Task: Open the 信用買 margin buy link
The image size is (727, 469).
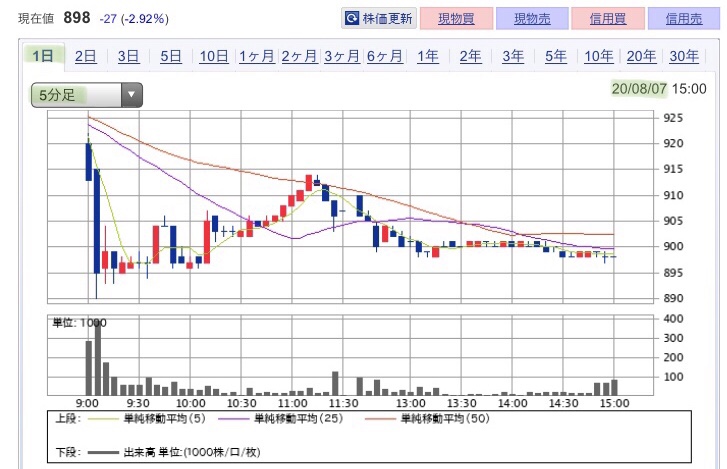Action: 608,19
